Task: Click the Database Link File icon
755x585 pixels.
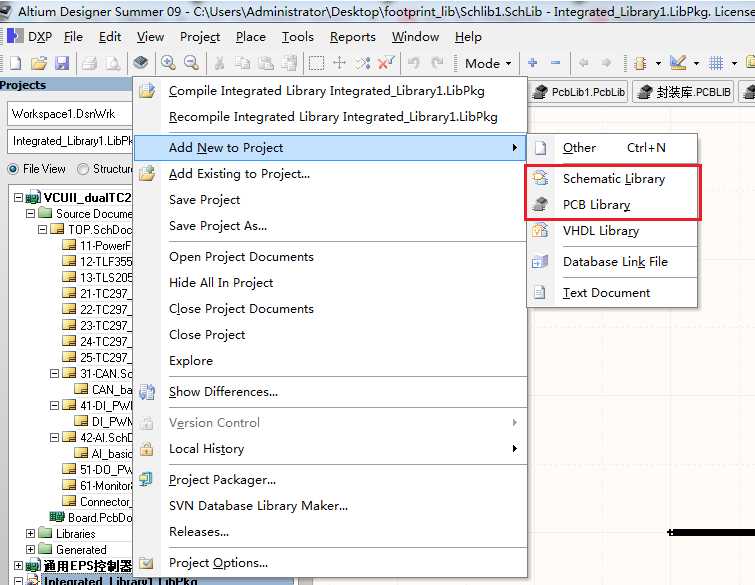Action: [x=540, y=261]
